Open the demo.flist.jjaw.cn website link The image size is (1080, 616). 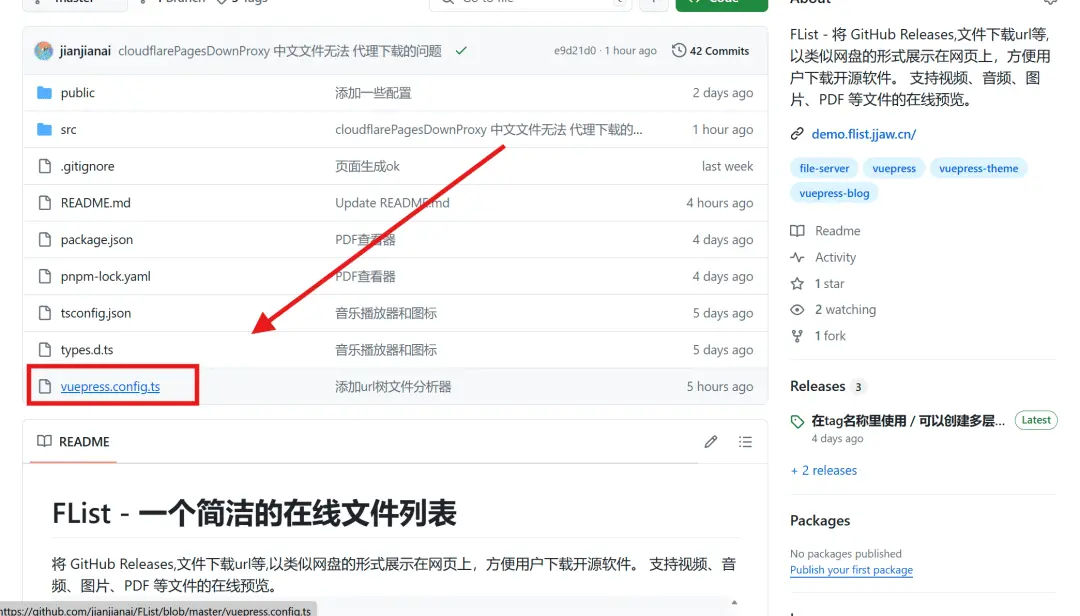click(x=863, y=134)
